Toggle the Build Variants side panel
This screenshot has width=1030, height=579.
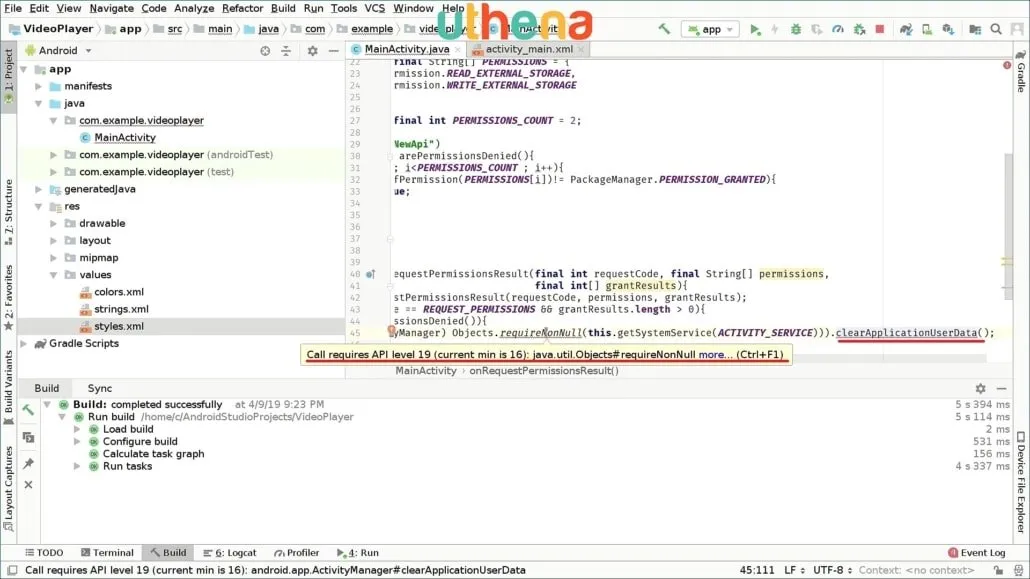pyautogui.click(x=9, y=388)
